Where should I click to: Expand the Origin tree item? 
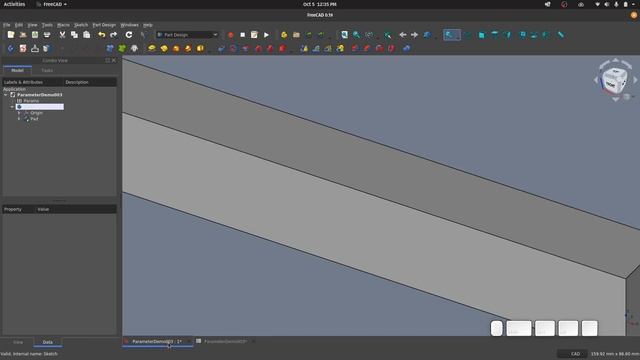[19, 113]
